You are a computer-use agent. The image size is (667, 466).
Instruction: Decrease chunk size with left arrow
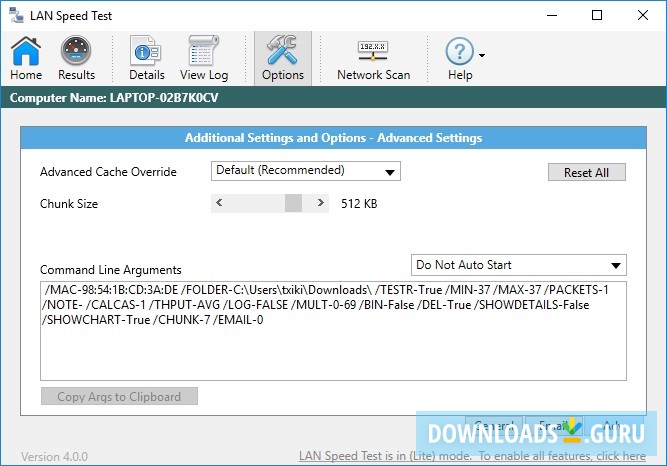click(x=219, y=203)
